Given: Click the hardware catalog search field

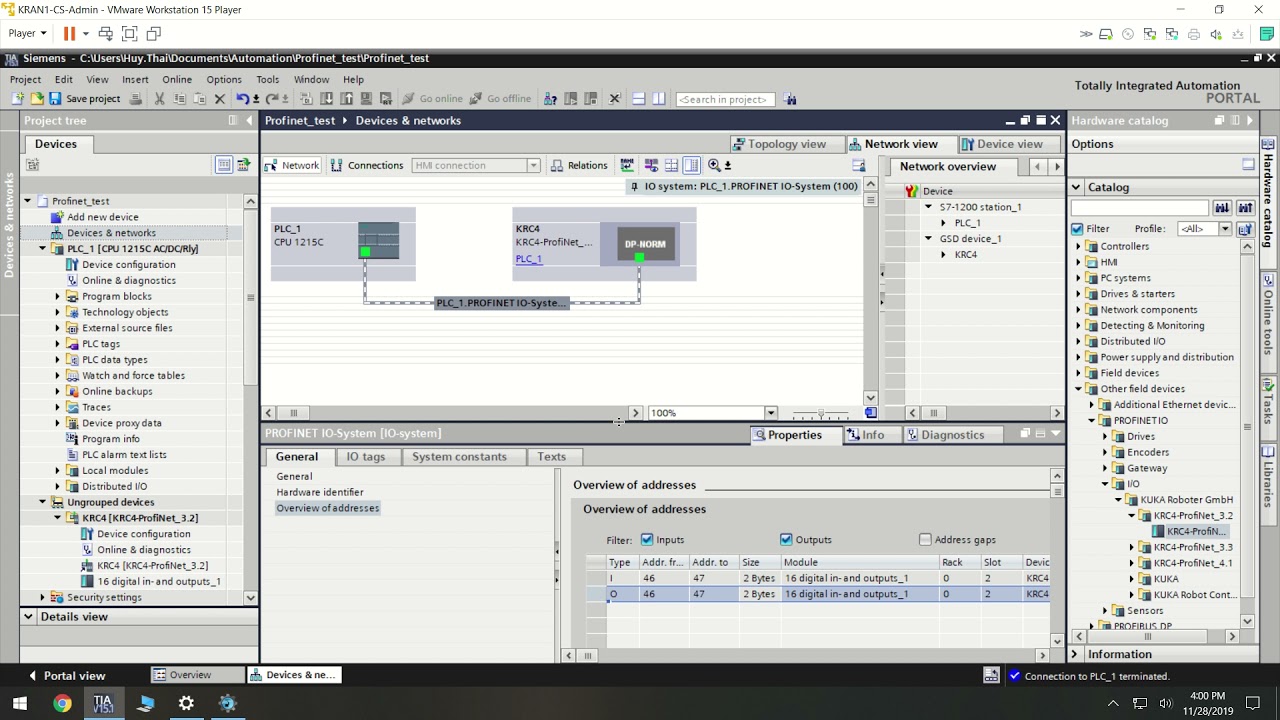Looking at the screenshot, I should (x=1139, y=208).
